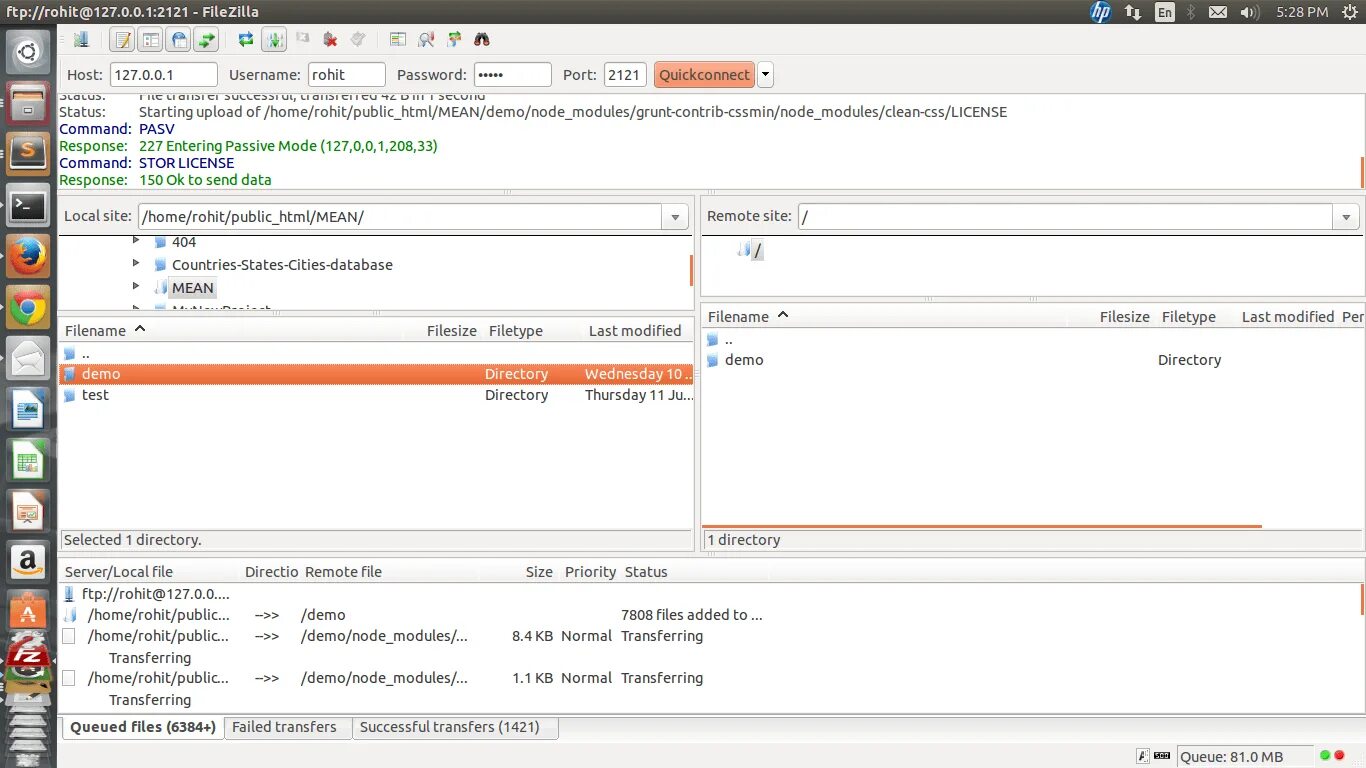Tick the checkbox for the 8.4 KB queued file
The height and width of the screenshot is (768, 1366).
[69, 636]
